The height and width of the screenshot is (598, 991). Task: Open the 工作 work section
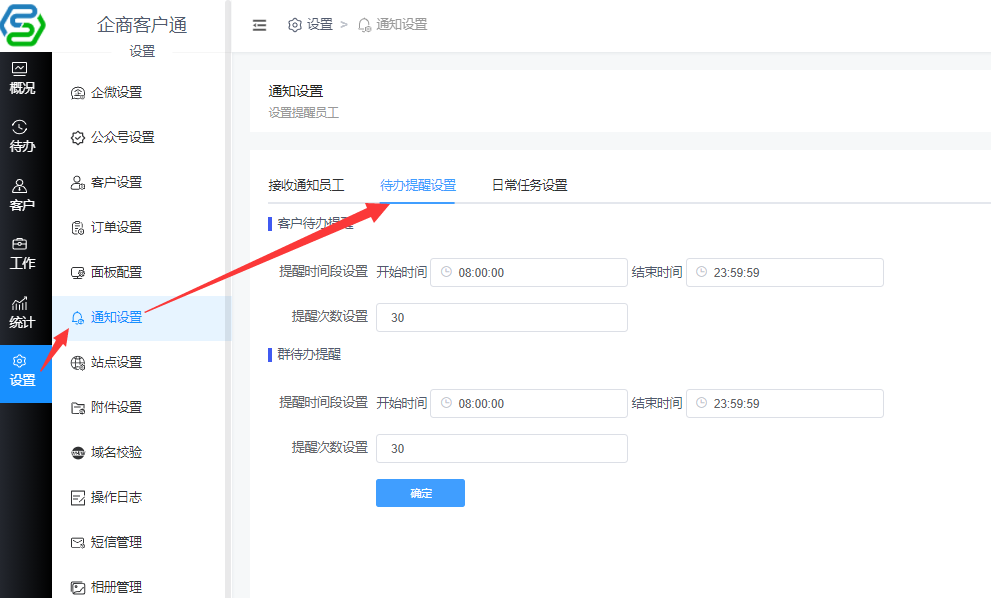click(23, 254)
